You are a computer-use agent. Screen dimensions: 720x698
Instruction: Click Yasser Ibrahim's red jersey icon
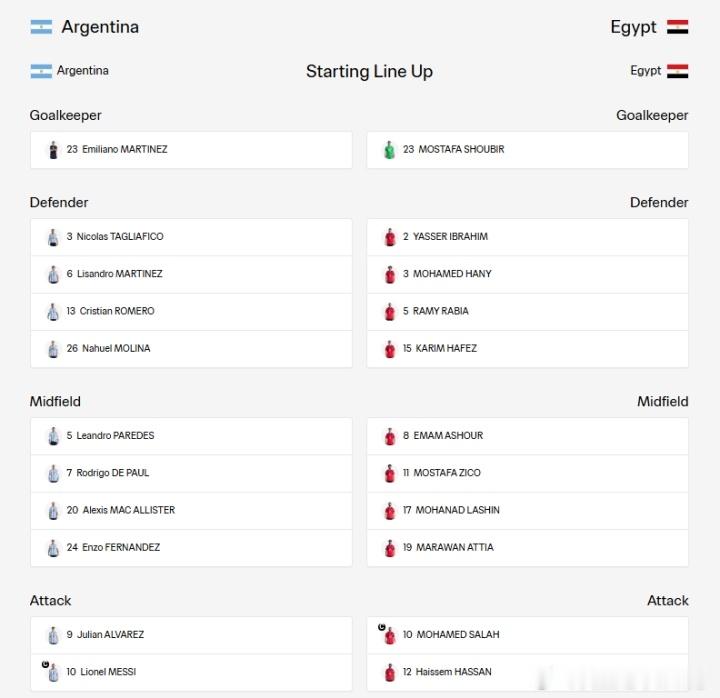(390, 237)
